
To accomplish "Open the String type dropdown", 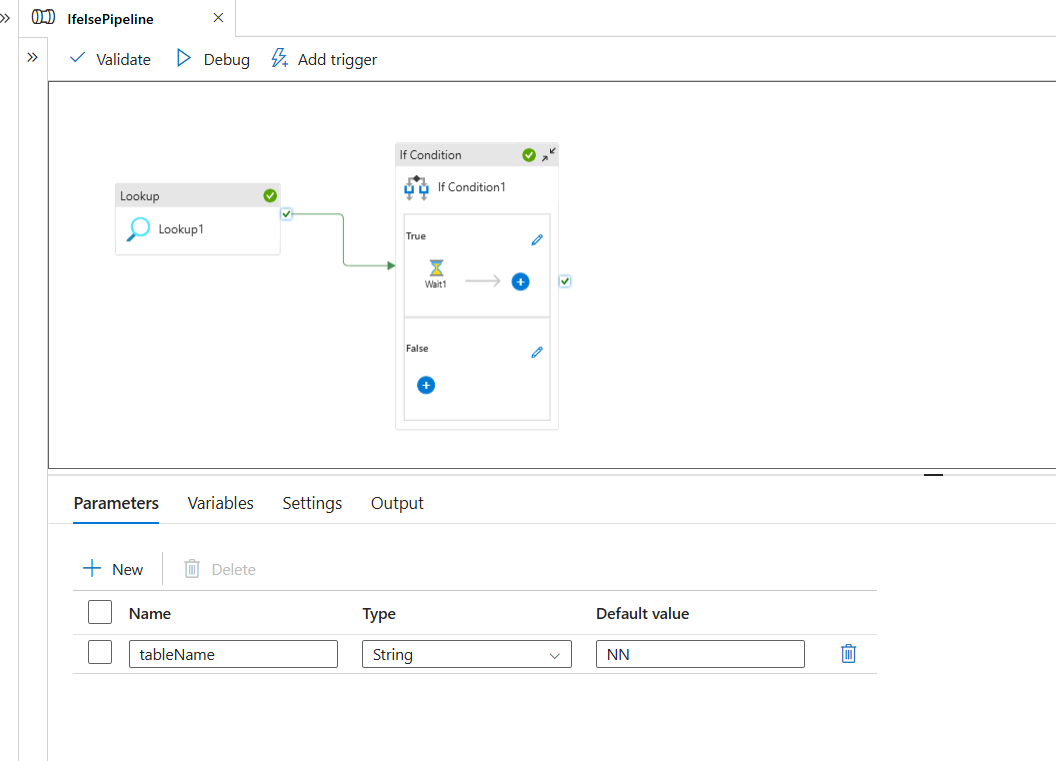I will coord(466,654).
